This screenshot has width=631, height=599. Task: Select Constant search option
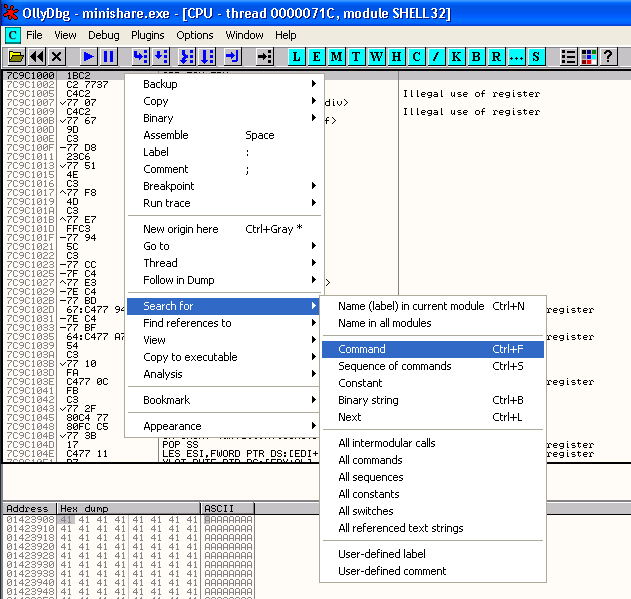(x=433, y=383)
